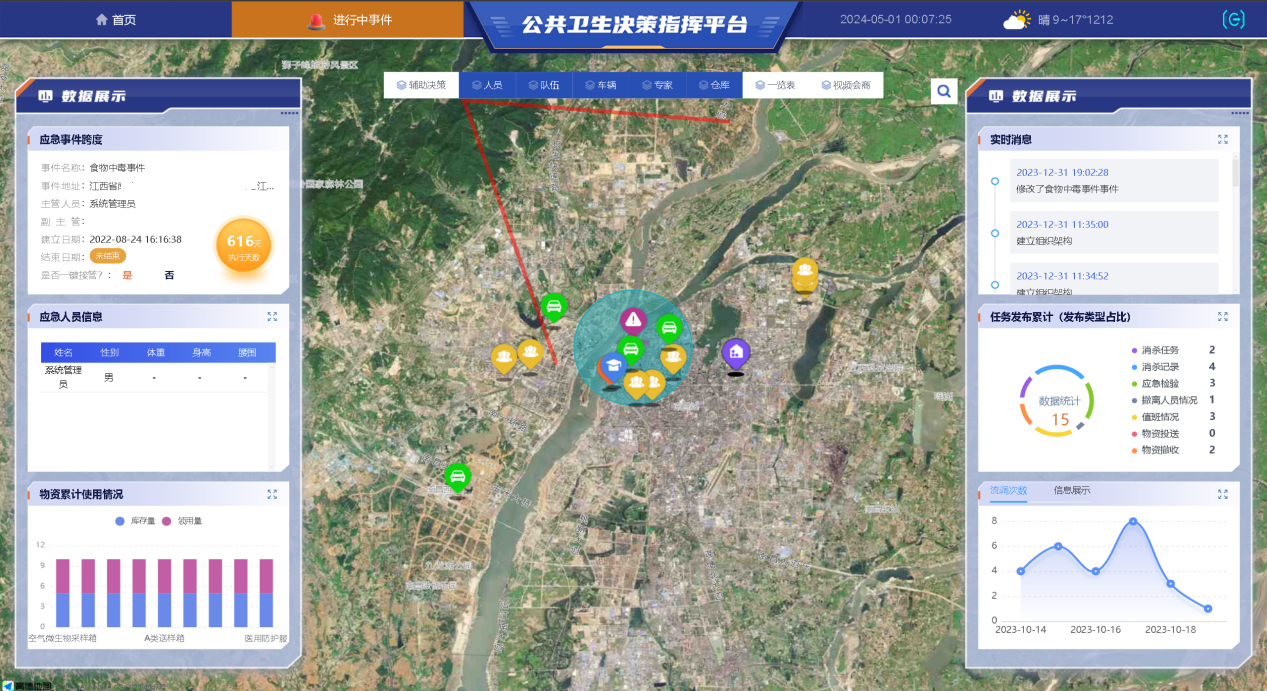The height and width of the screenshot is (691, 1267).
Task: Expand the 实时消息 panel to fullscreen
Action: [x=1222, y=140]
